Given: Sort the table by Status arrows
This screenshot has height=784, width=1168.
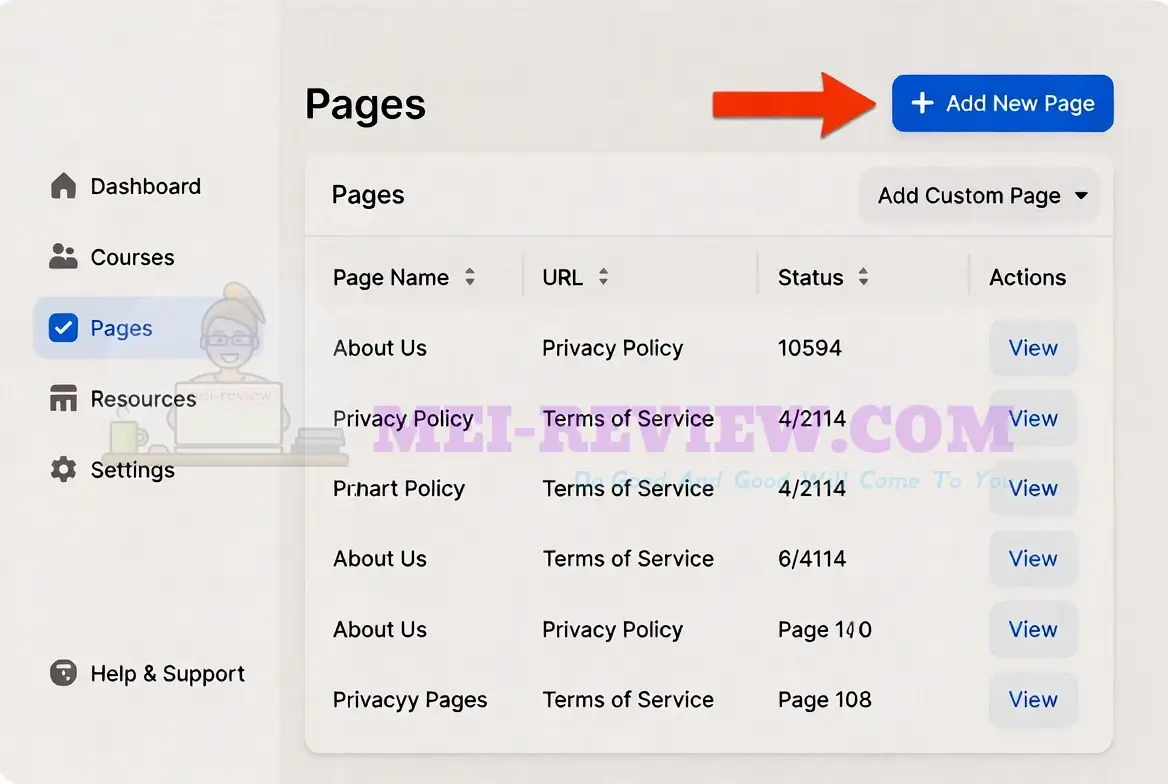Looking at the screenshot, I should pyautogui.click(x=863, y=277).
